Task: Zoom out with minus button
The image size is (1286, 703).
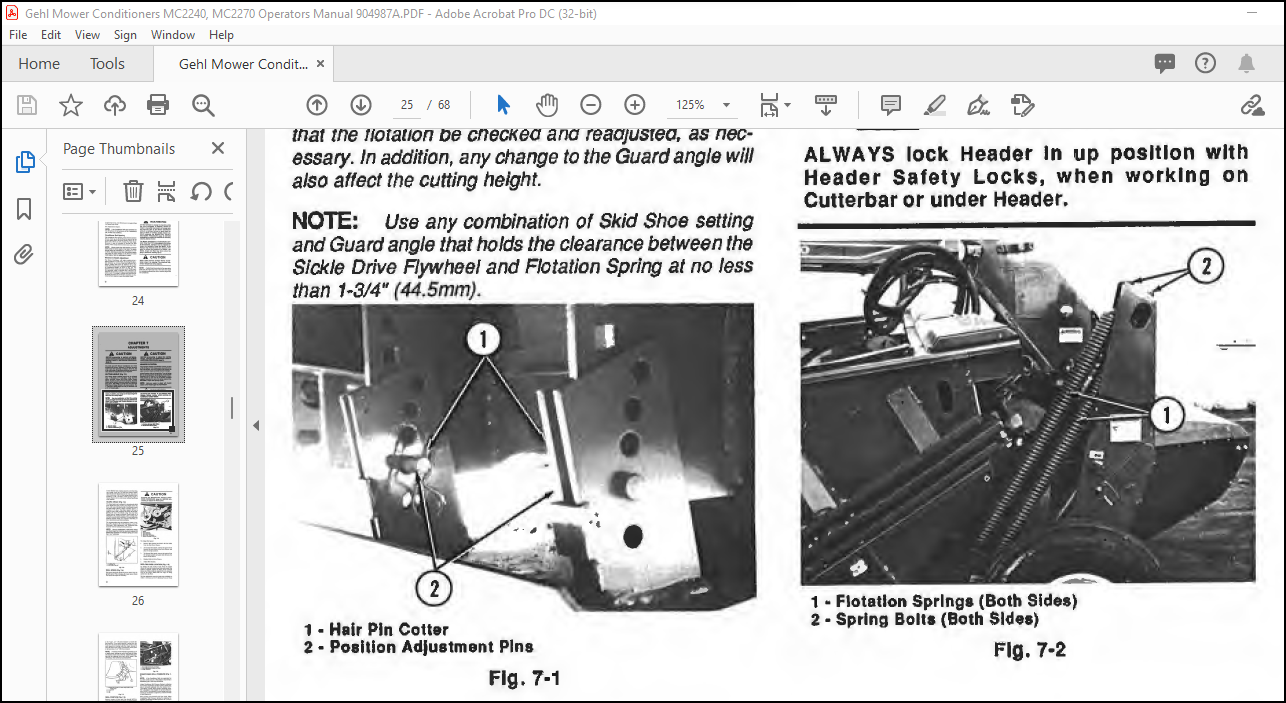Action: 591,105
